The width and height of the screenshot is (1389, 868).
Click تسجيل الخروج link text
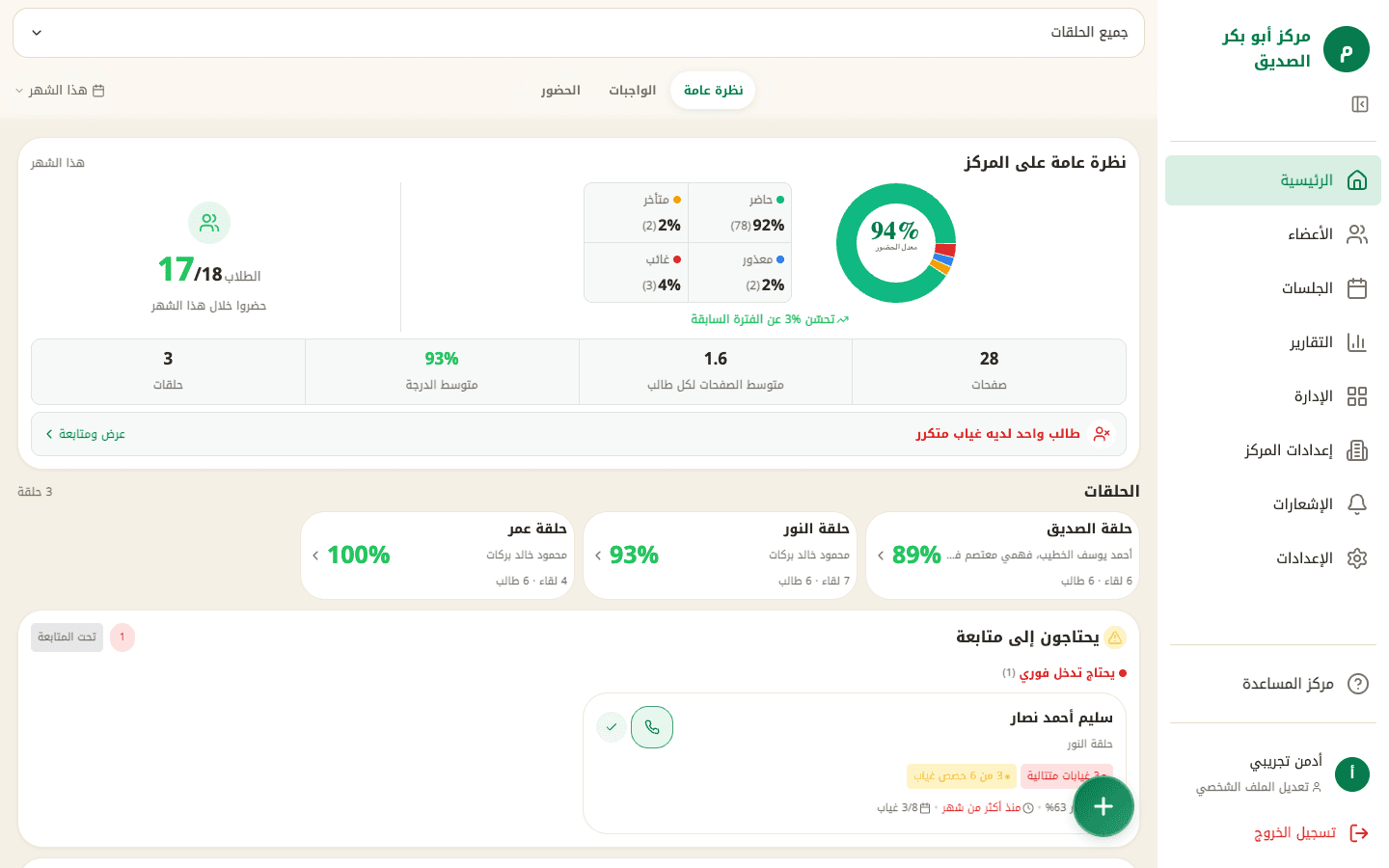(x=1294, y=833)
